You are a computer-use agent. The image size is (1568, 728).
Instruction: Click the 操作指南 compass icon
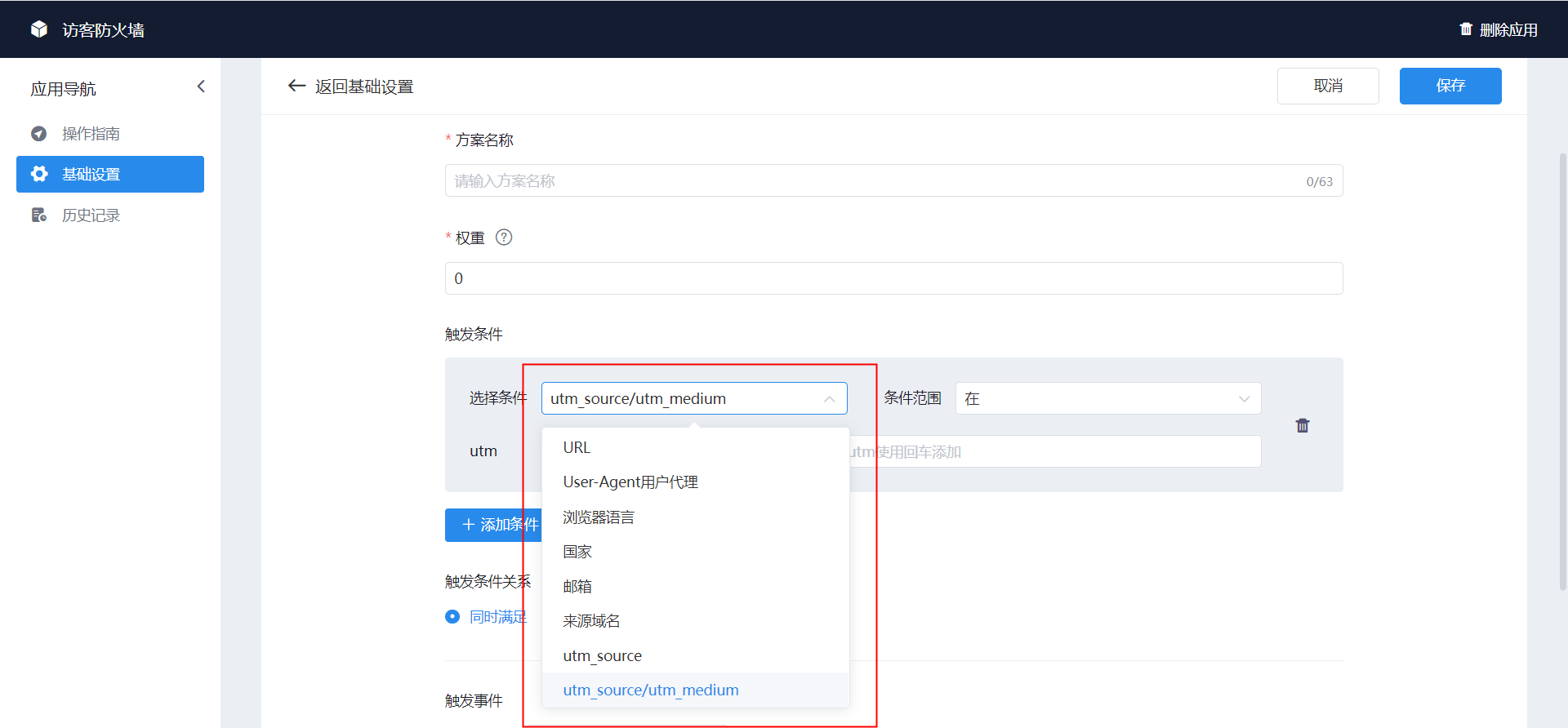point(38,134)
